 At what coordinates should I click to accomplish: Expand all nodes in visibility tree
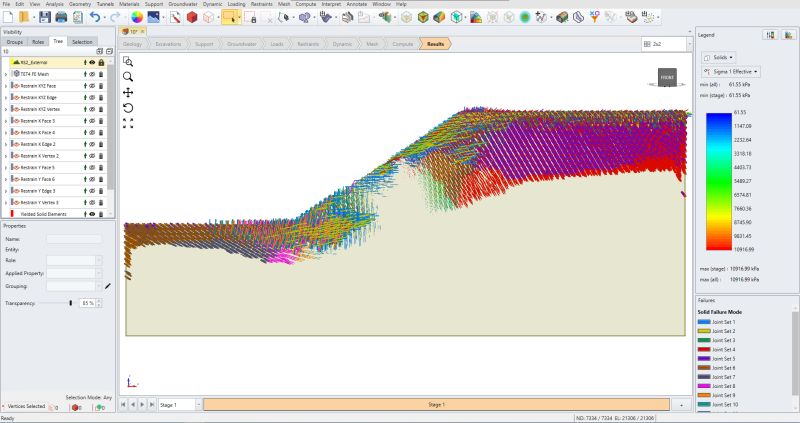pyautogui.click(x=99, y=52)
